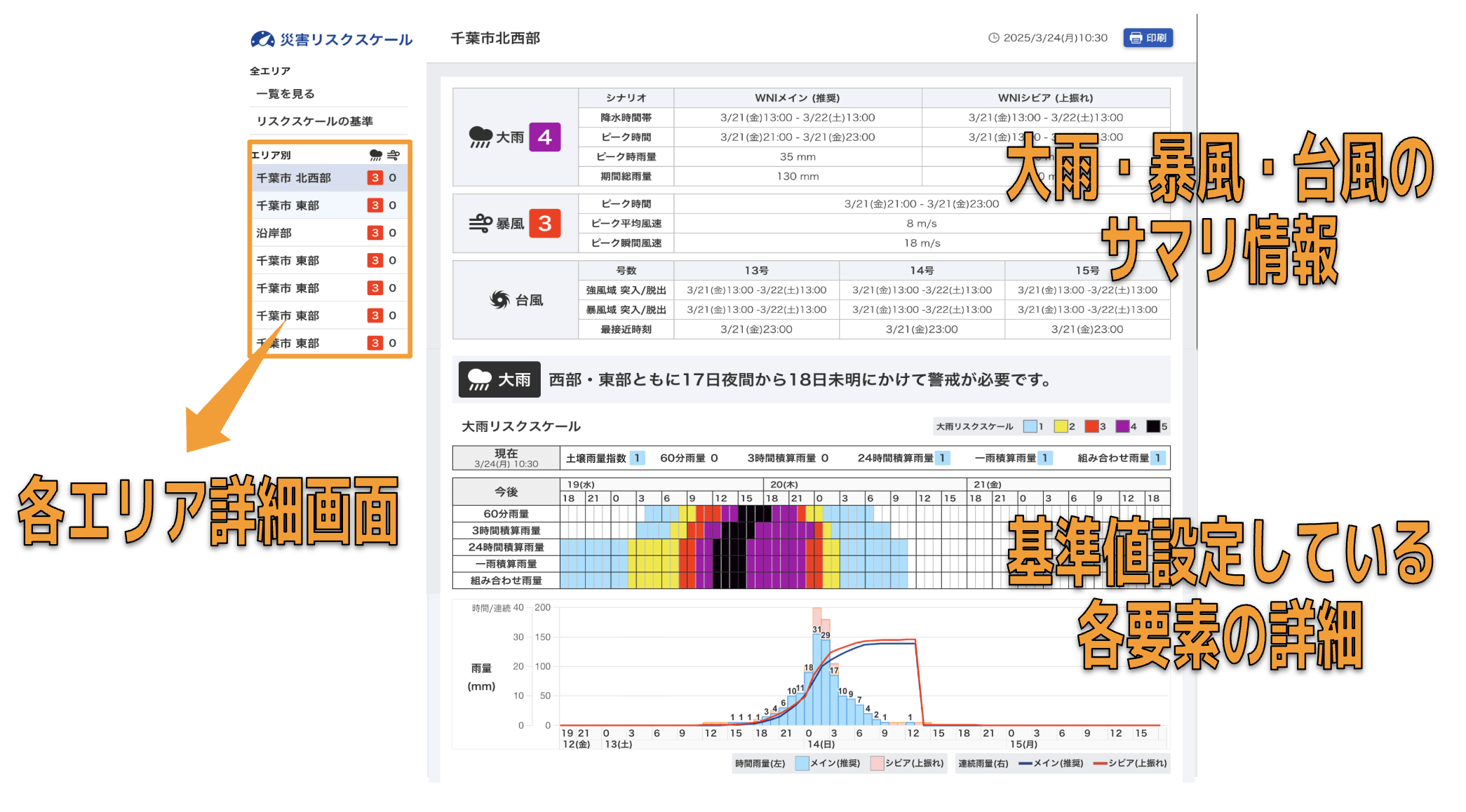This screenshot has height=812, width=1466.
Task: Select 沿岸部 area in the list
Action: click(x=274, y=233)
